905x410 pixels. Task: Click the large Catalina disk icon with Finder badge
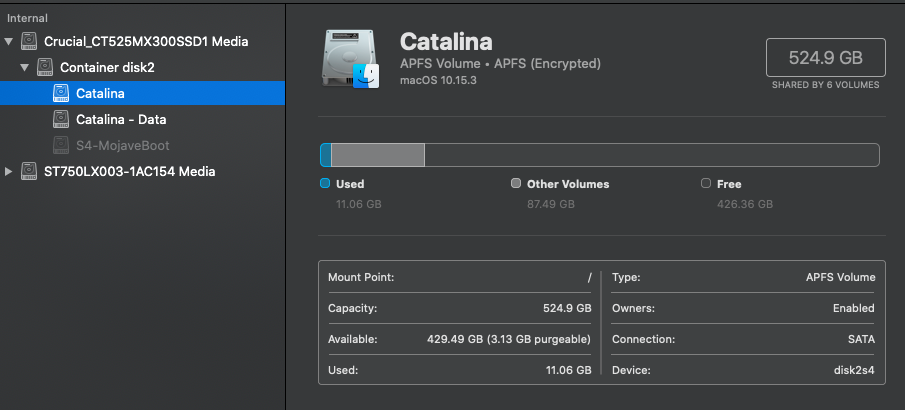point(350,59)
